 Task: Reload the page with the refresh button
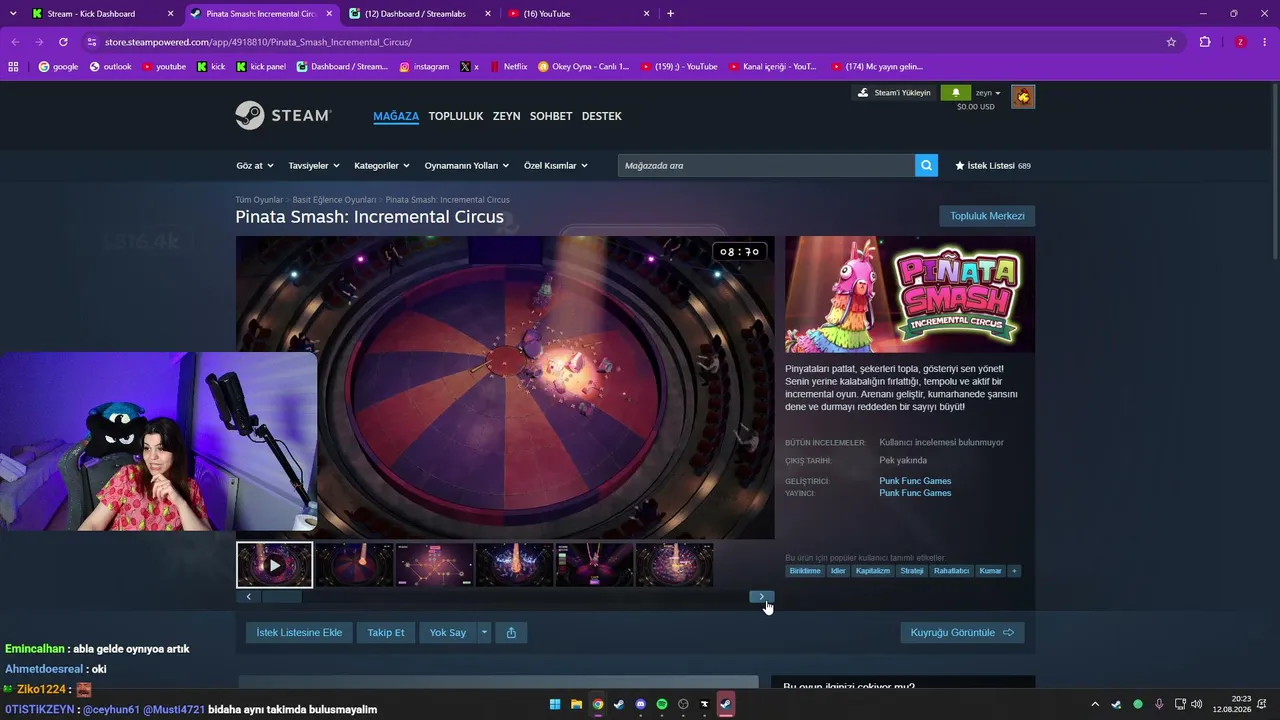63,42
